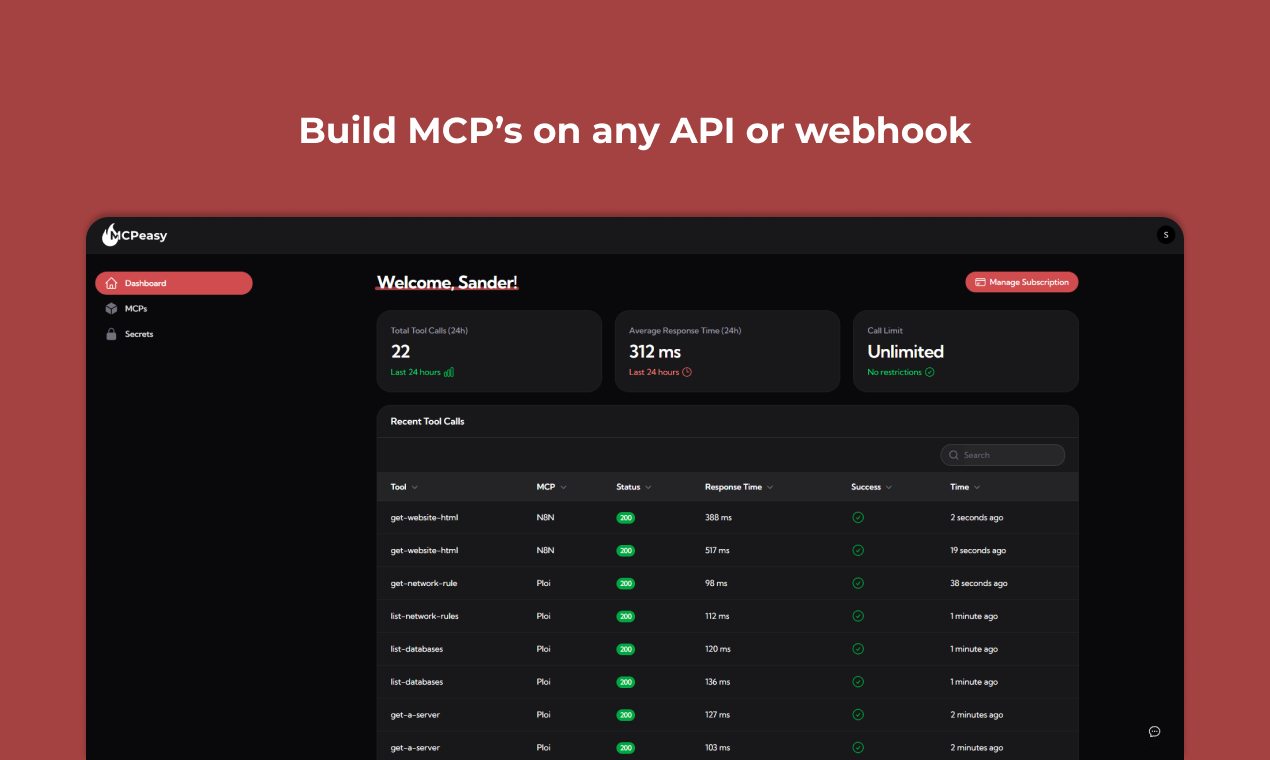The image size is (1270, 760).
Task: Click the Secrets padlock icon
Action: [x=111, y=334]
